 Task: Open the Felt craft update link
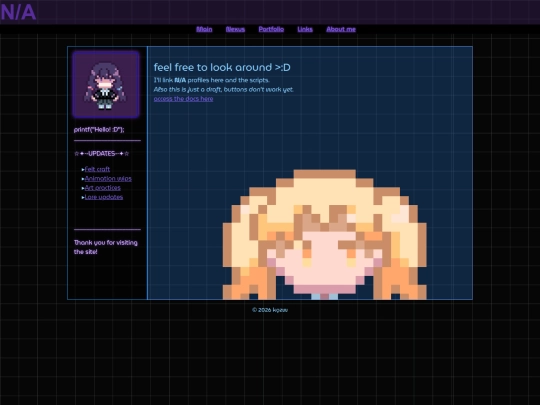(97, 169)
